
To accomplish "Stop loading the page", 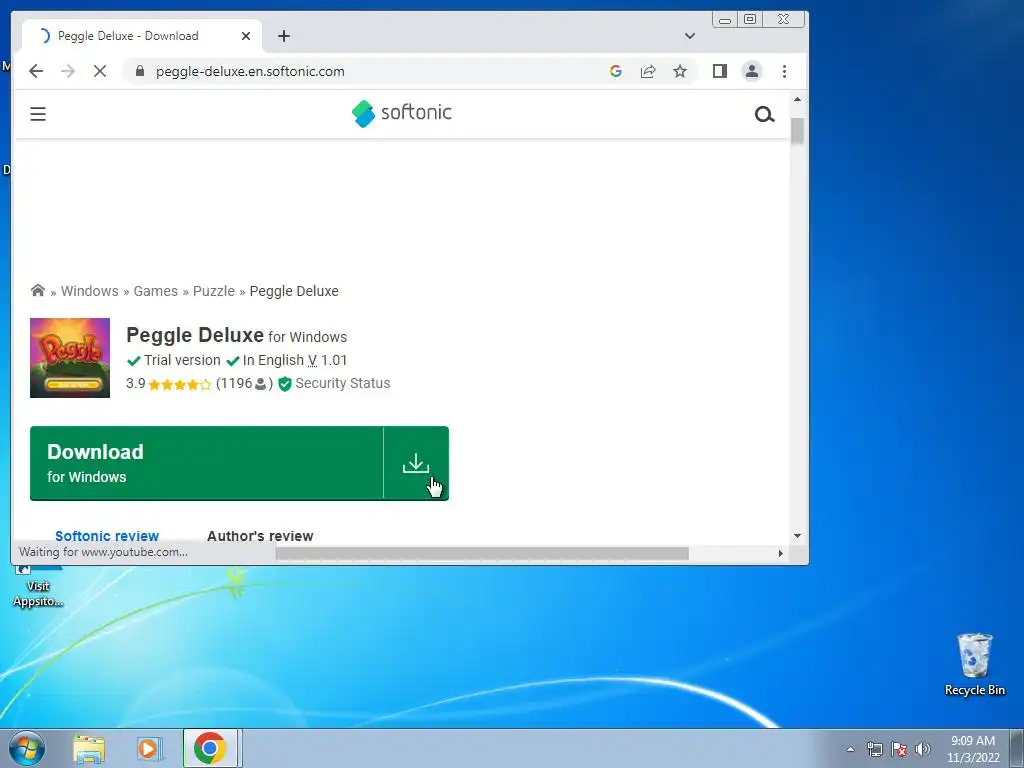I will pos(100,71).
